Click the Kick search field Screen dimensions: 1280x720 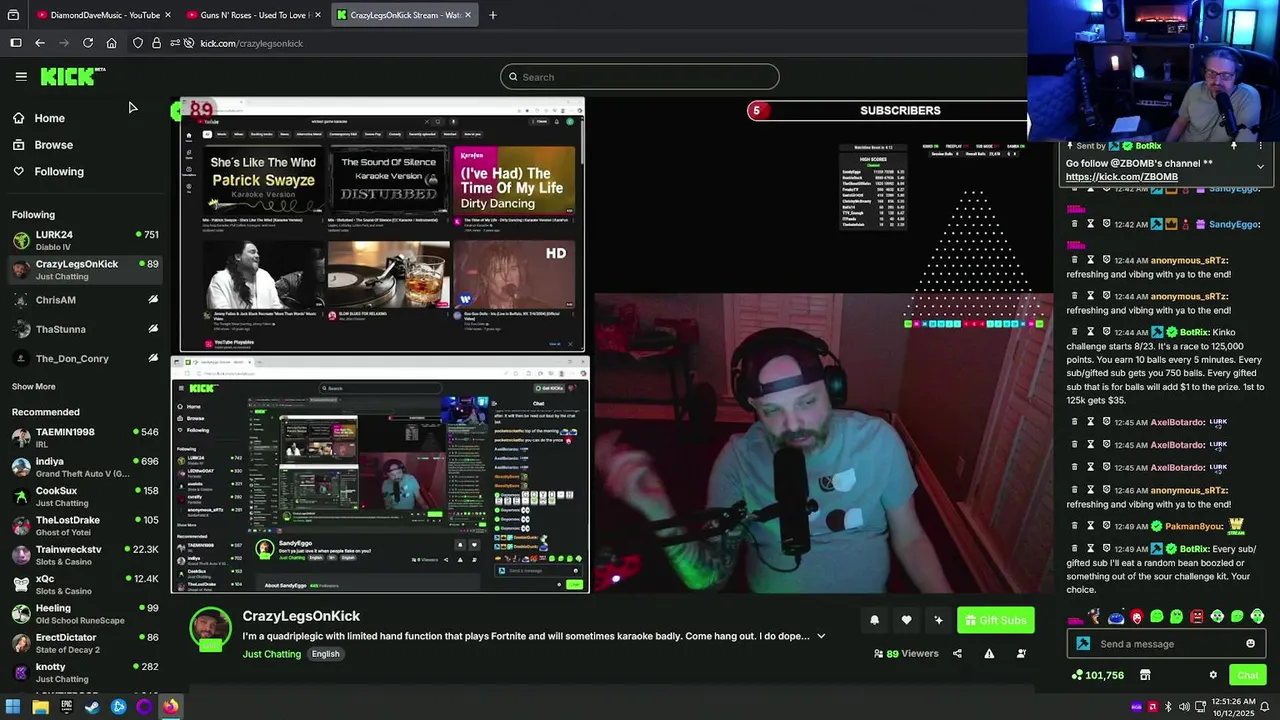[x=639, y=77]
